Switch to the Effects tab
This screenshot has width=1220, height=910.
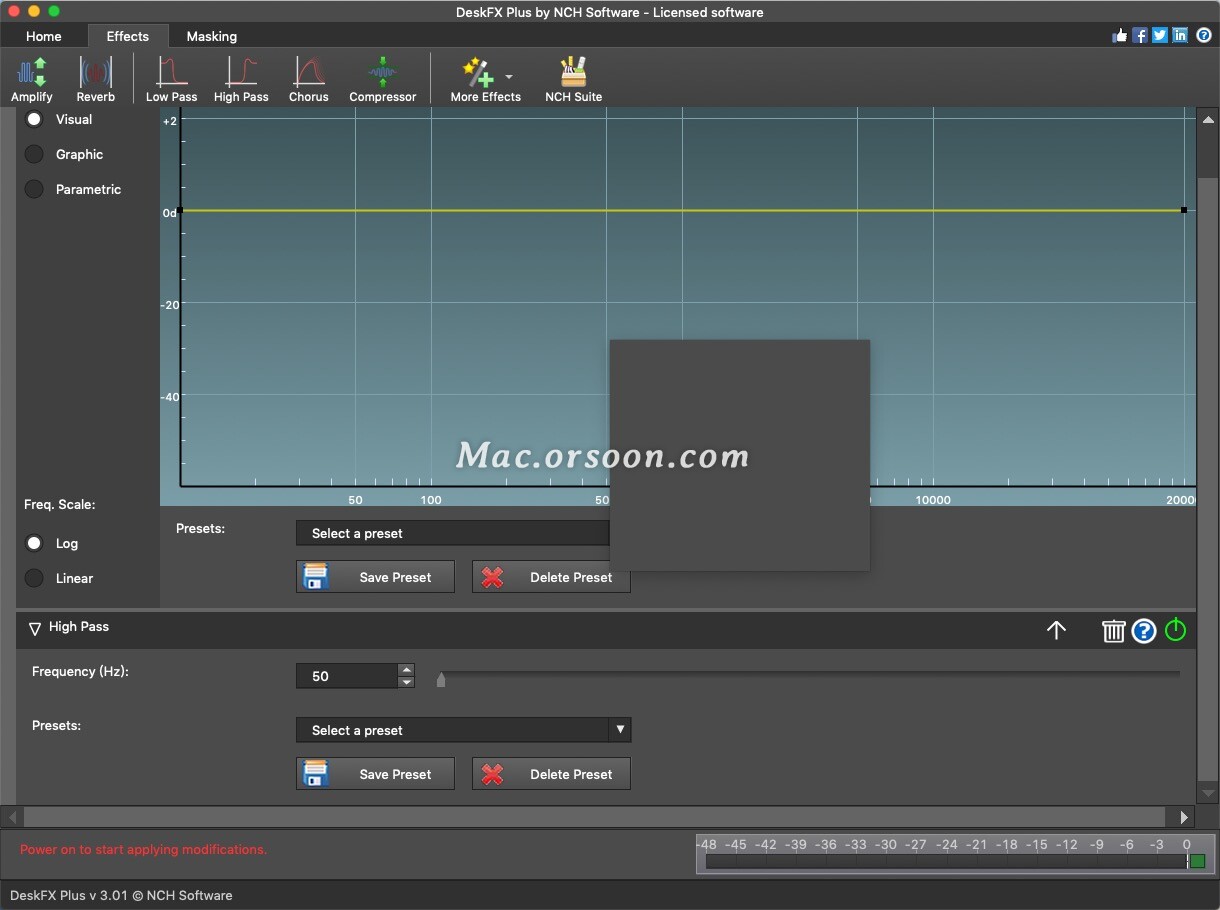(128, 36)
